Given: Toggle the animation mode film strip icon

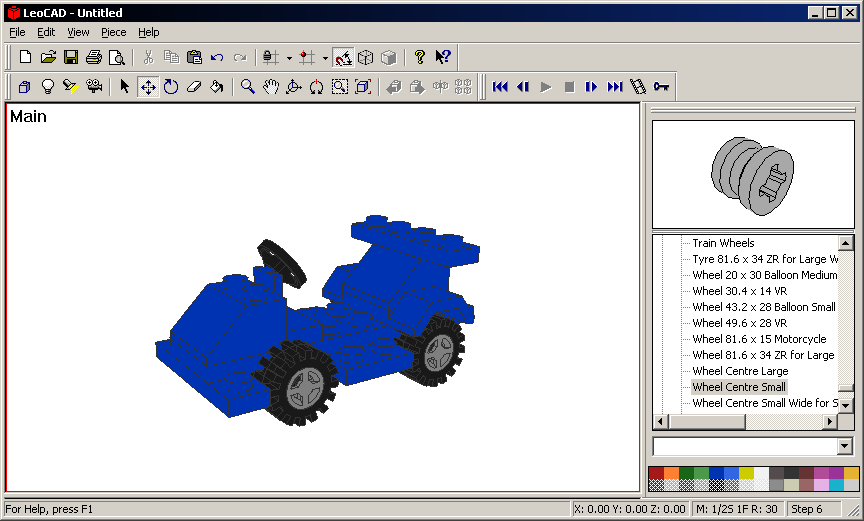Looking at the screenshot, I should point(638,87).
